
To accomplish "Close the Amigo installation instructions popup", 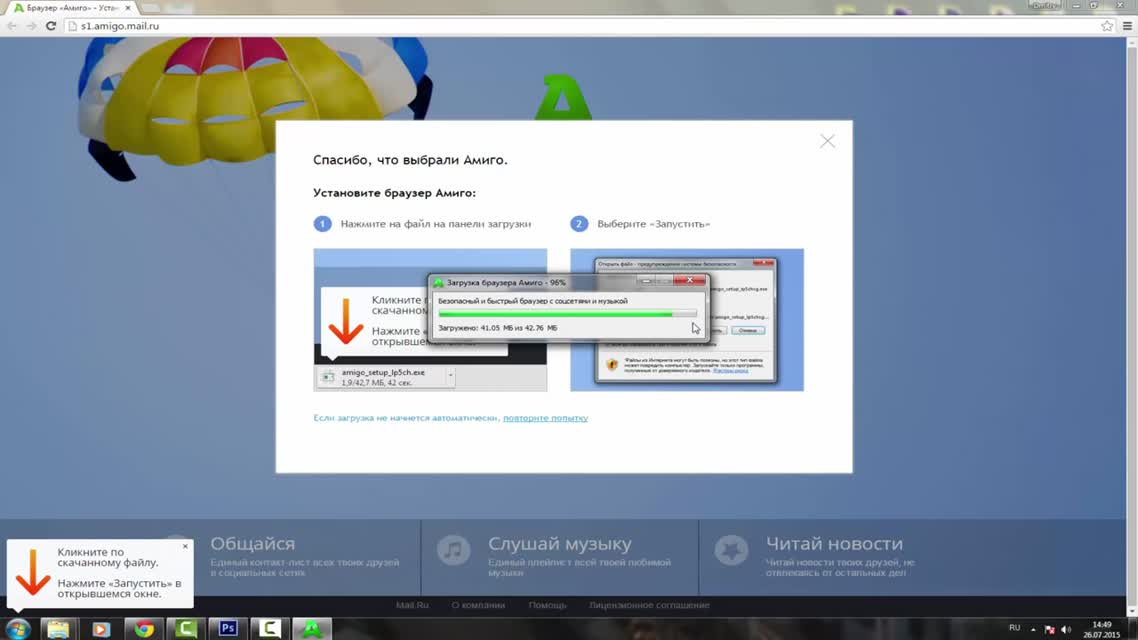I will pyautogui.click(x=827, y=141).
